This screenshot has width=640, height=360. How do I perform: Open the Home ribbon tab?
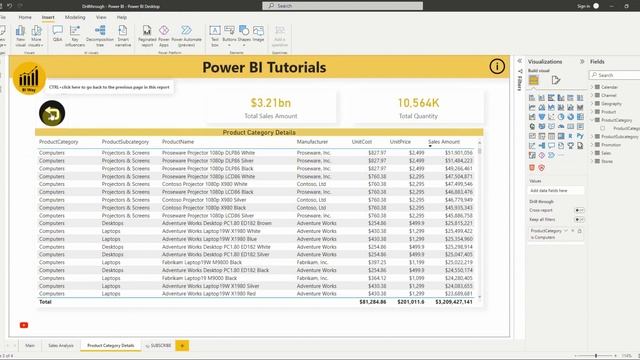(x=25, y=17)
